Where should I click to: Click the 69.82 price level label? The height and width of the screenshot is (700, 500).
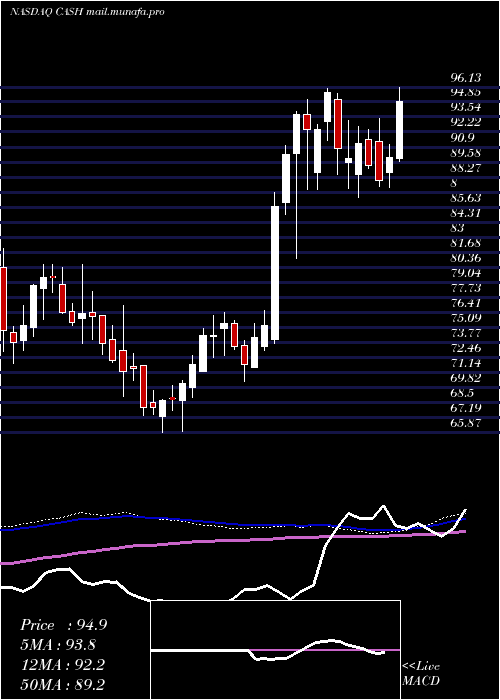(x=465, y=378)
